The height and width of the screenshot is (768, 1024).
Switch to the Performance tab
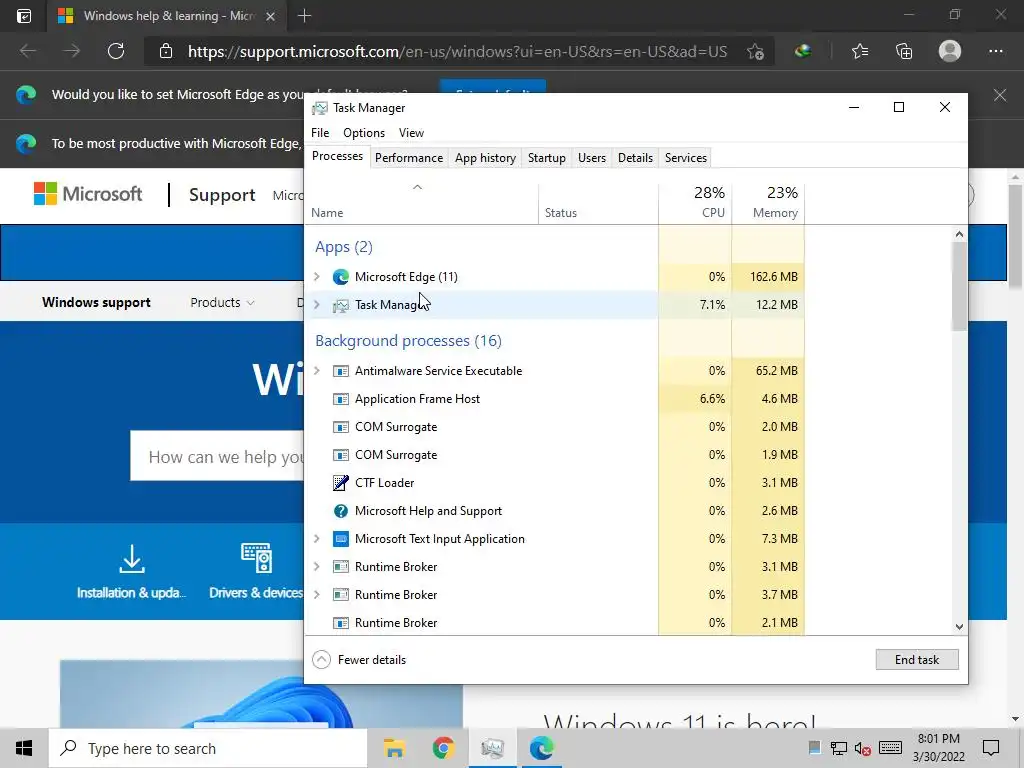409,158
